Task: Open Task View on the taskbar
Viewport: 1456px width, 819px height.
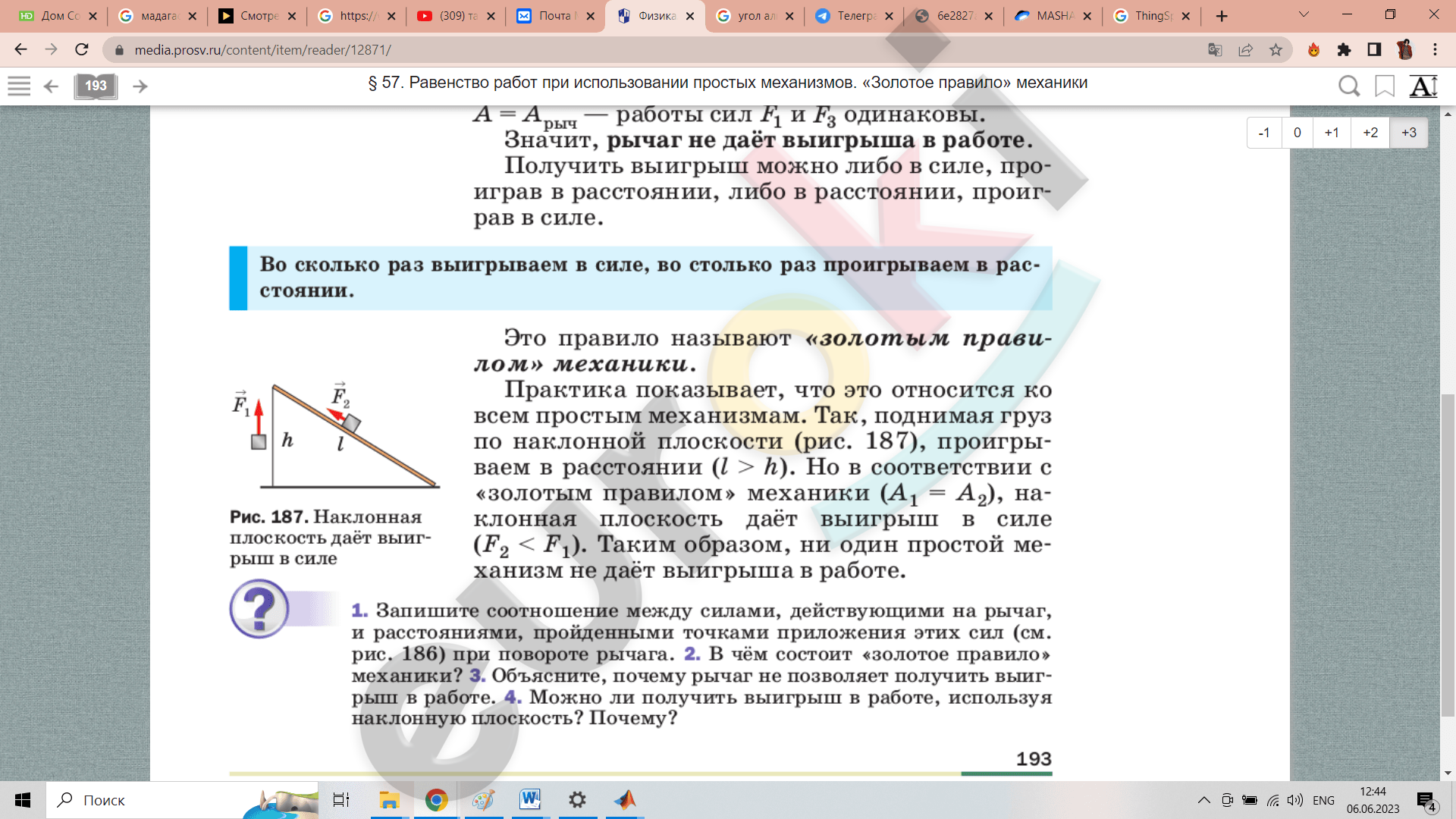Action: (341, 800)
